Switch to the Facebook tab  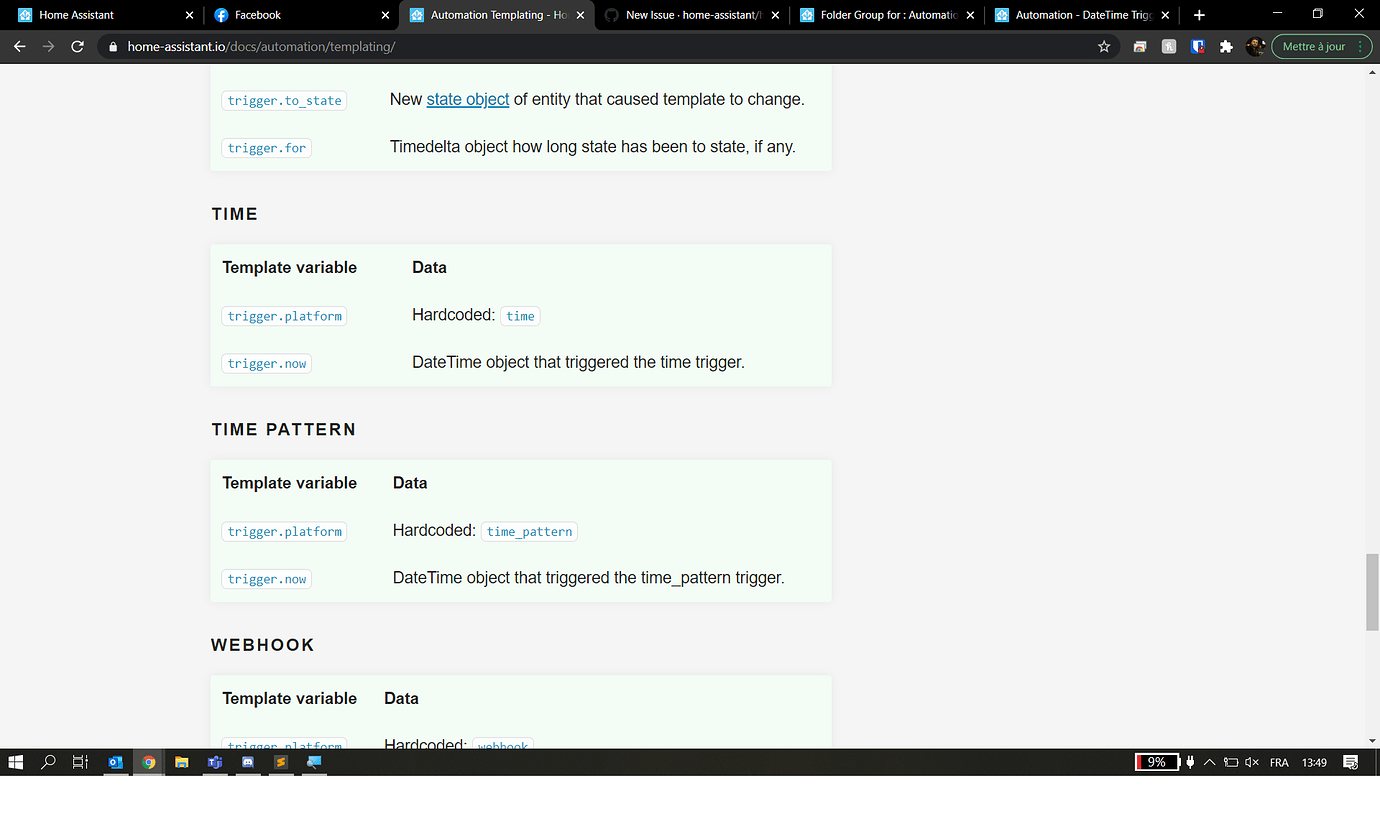pos(290,15)
